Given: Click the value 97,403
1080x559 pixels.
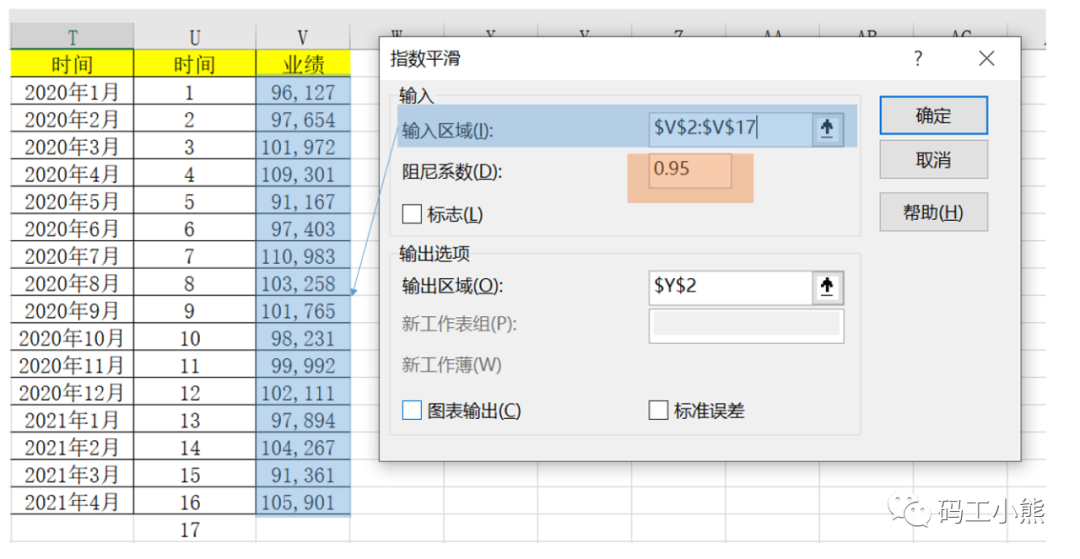Looking at the screenshot, I should click(x=302, y=229).
